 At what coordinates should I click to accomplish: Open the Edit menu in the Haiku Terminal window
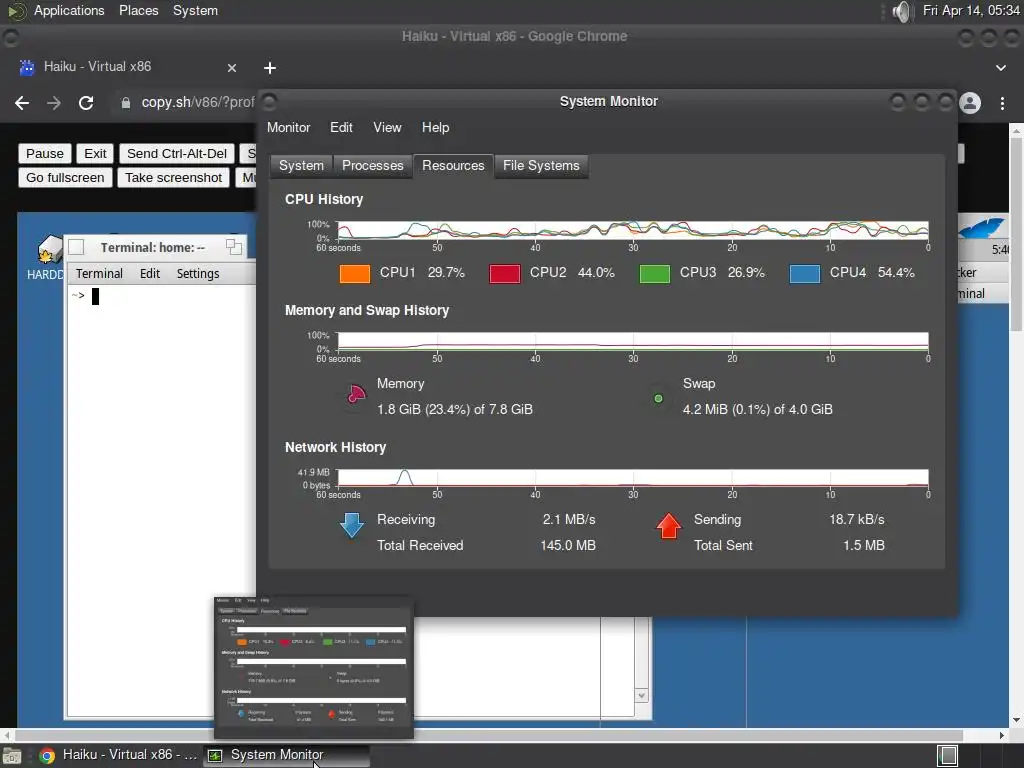[150, 274]
